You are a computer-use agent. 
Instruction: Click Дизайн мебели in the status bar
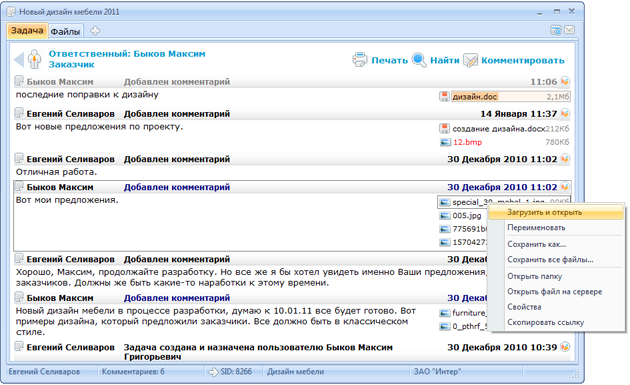coord(295,372)
